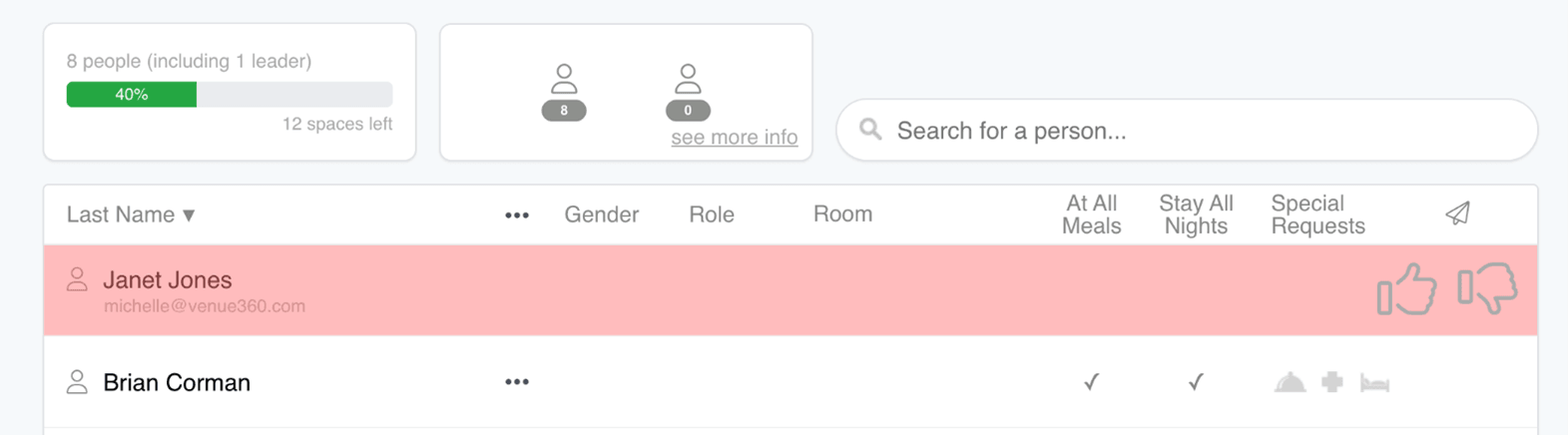This screenshot has width=1568, height=435.
Task: Click the Role column header
Action: click(x=711, y=215)
